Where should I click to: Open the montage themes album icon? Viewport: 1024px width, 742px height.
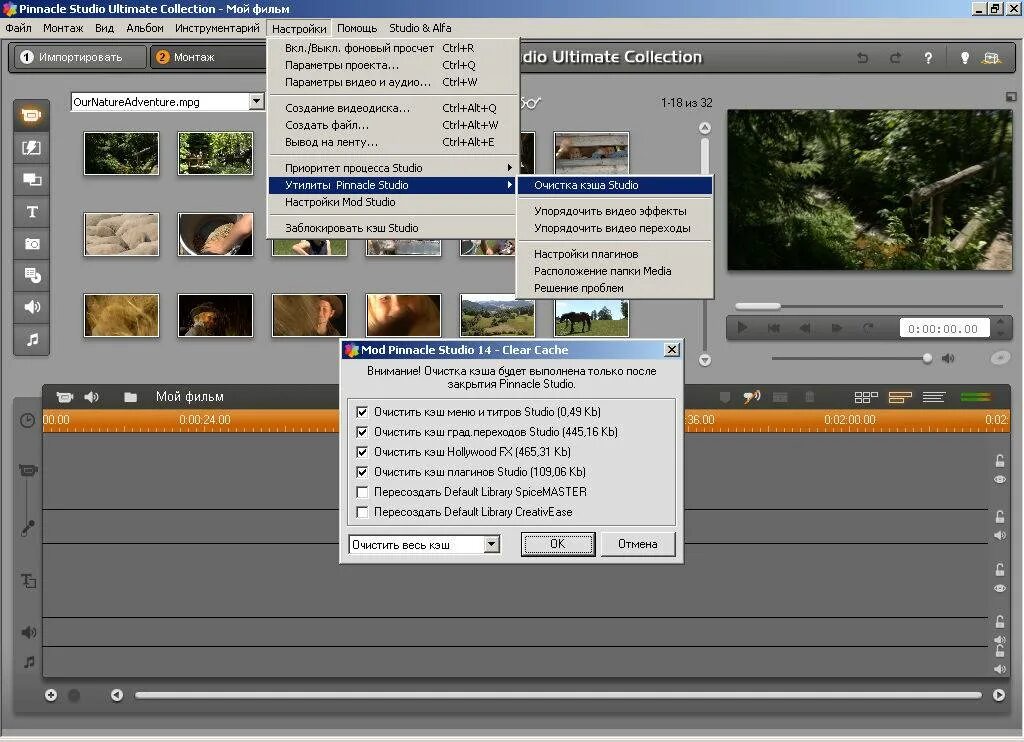coord(31,180)
